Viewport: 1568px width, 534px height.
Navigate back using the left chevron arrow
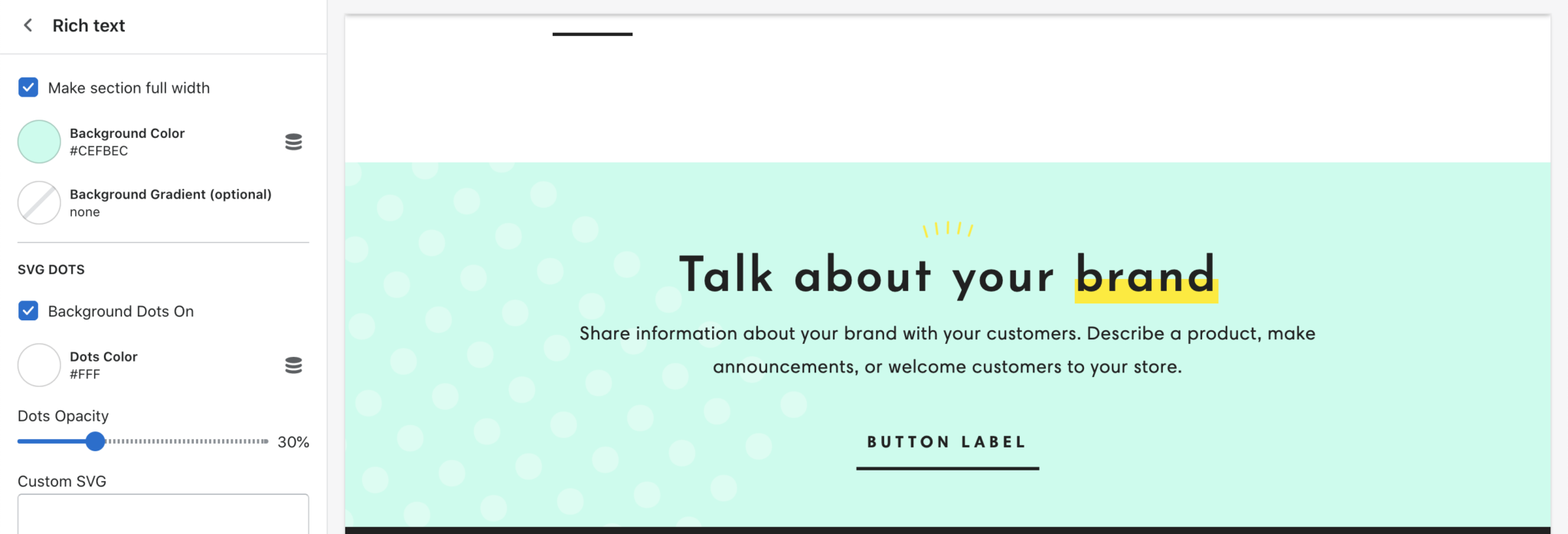click(x=28, y=25)
